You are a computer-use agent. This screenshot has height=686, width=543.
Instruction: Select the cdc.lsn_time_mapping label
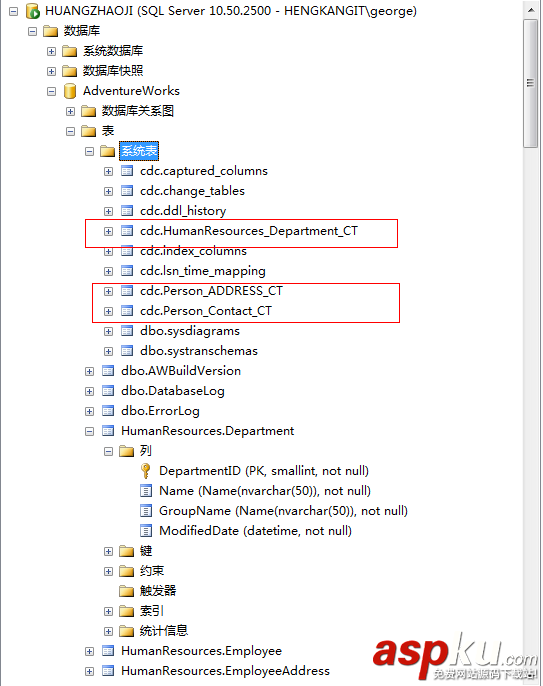click(203, 271)
